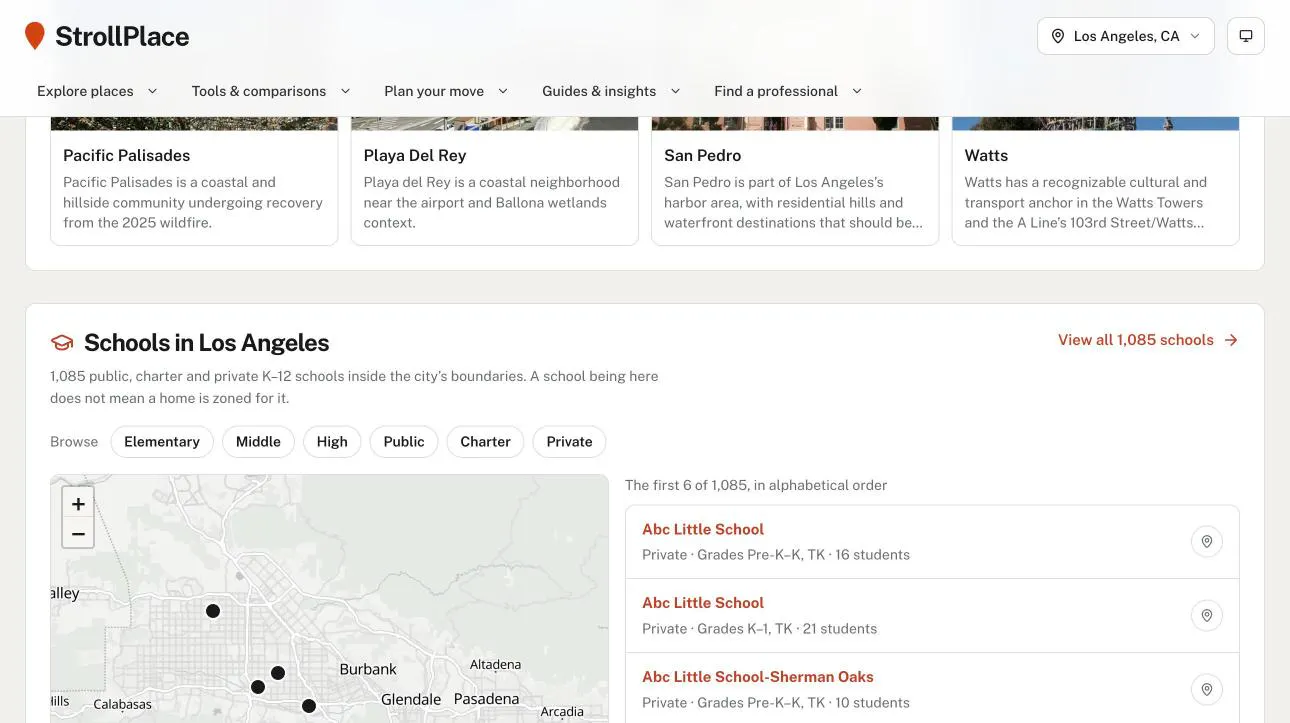
Task: Filter to Public schools
Action: (404, 442)
